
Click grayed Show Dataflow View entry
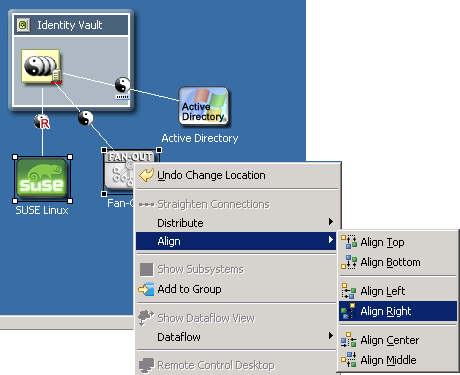tap(236, 318)
